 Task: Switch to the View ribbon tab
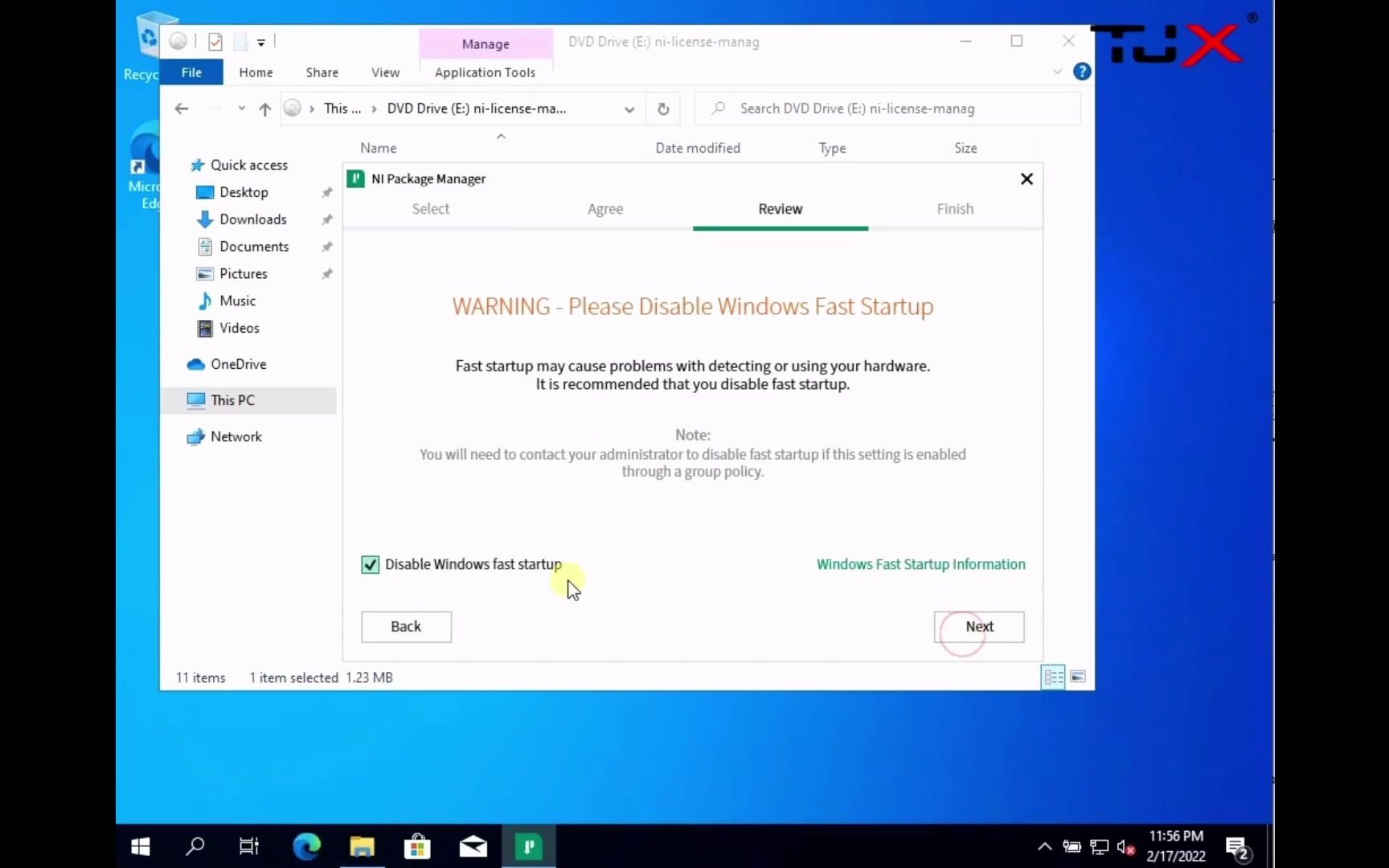pos(386,72)
